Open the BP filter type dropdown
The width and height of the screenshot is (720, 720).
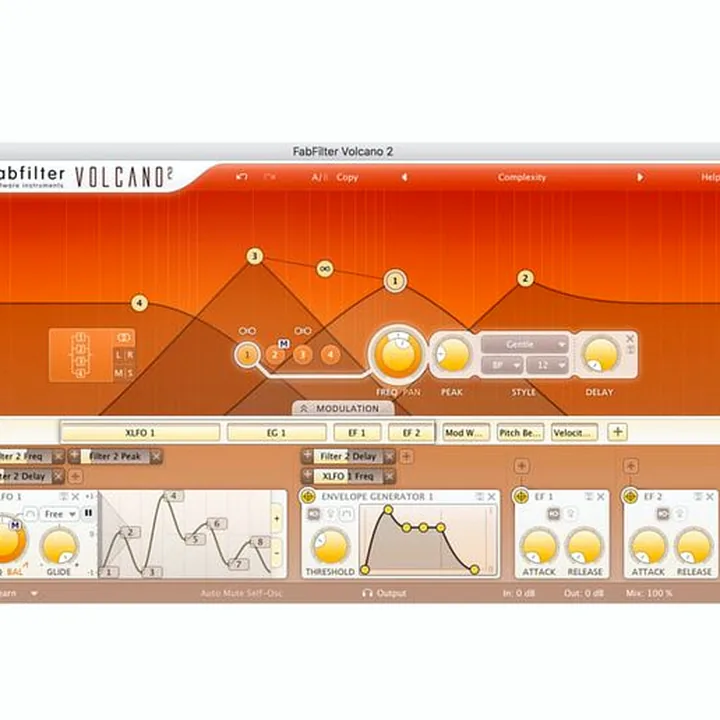coord(502,365)
